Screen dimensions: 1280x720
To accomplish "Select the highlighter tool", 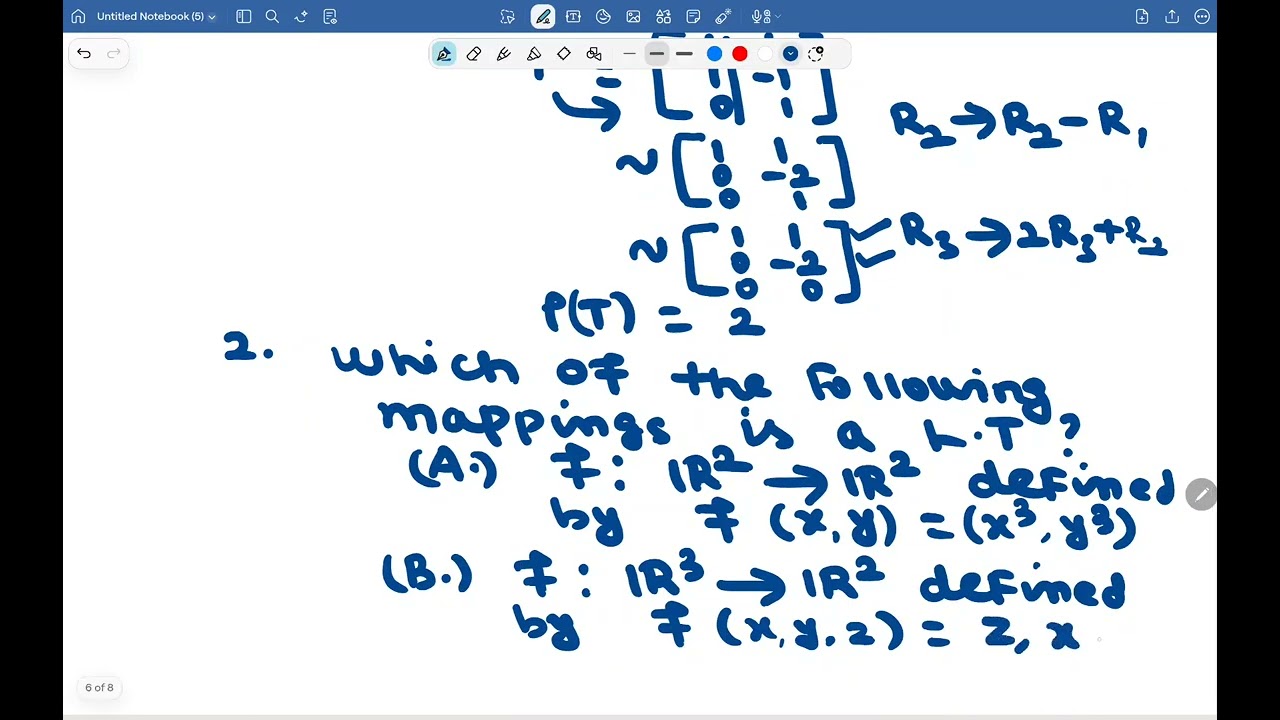I will pyautogui.click(x=534, y=53).
